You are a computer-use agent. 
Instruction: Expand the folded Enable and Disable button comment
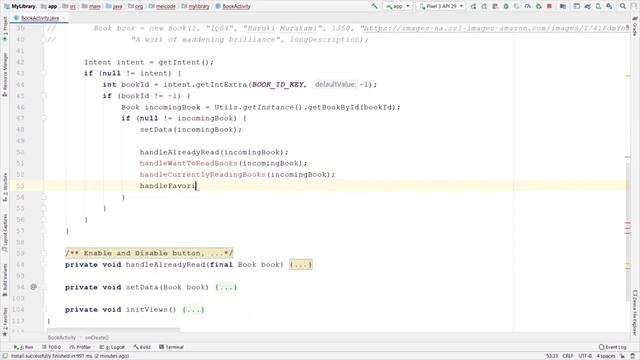click(149, 253)
